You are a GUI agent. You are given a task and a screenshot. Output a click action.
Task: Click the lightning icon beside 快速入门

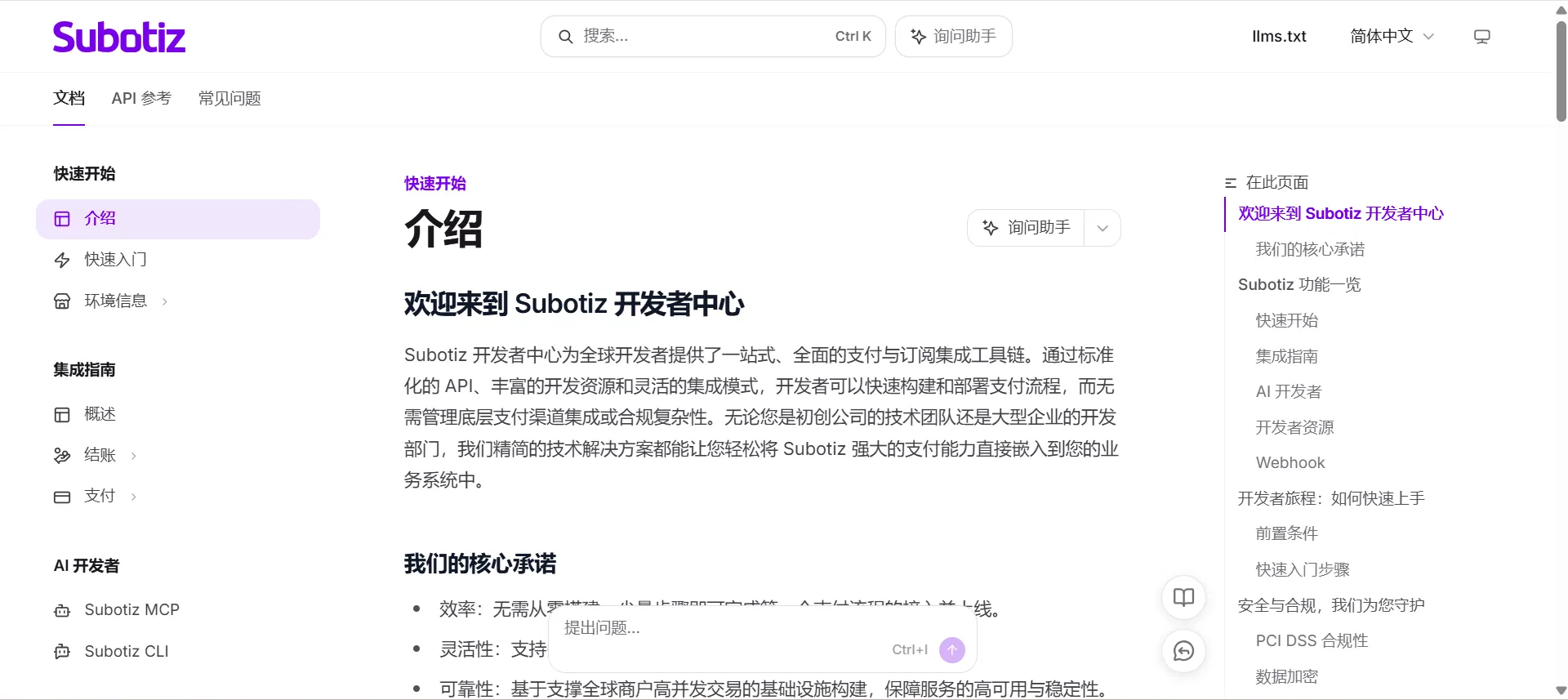62,260
